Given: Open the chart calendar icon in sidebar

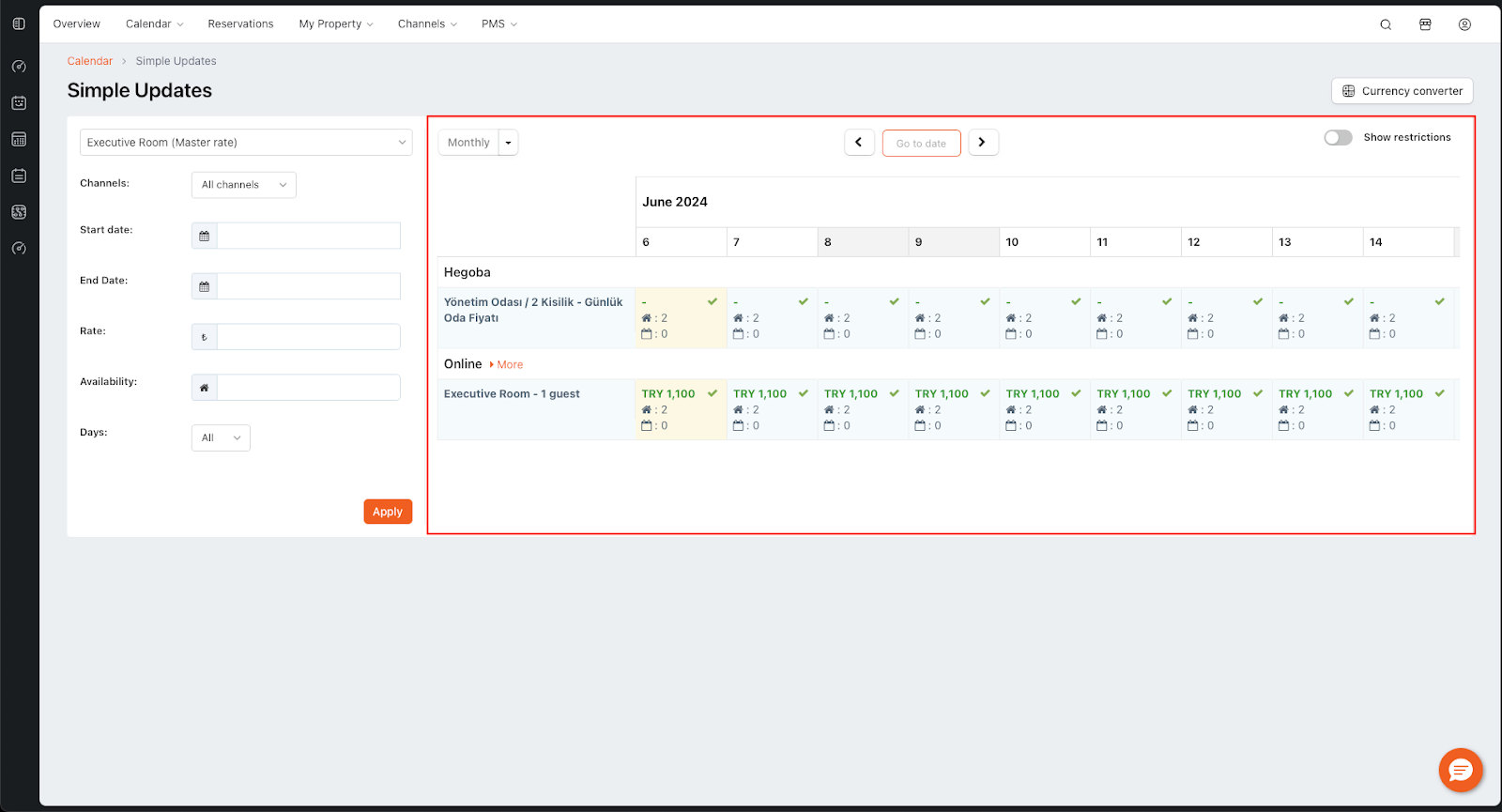Looking at the screenshot, I should [x=19, y=140].
